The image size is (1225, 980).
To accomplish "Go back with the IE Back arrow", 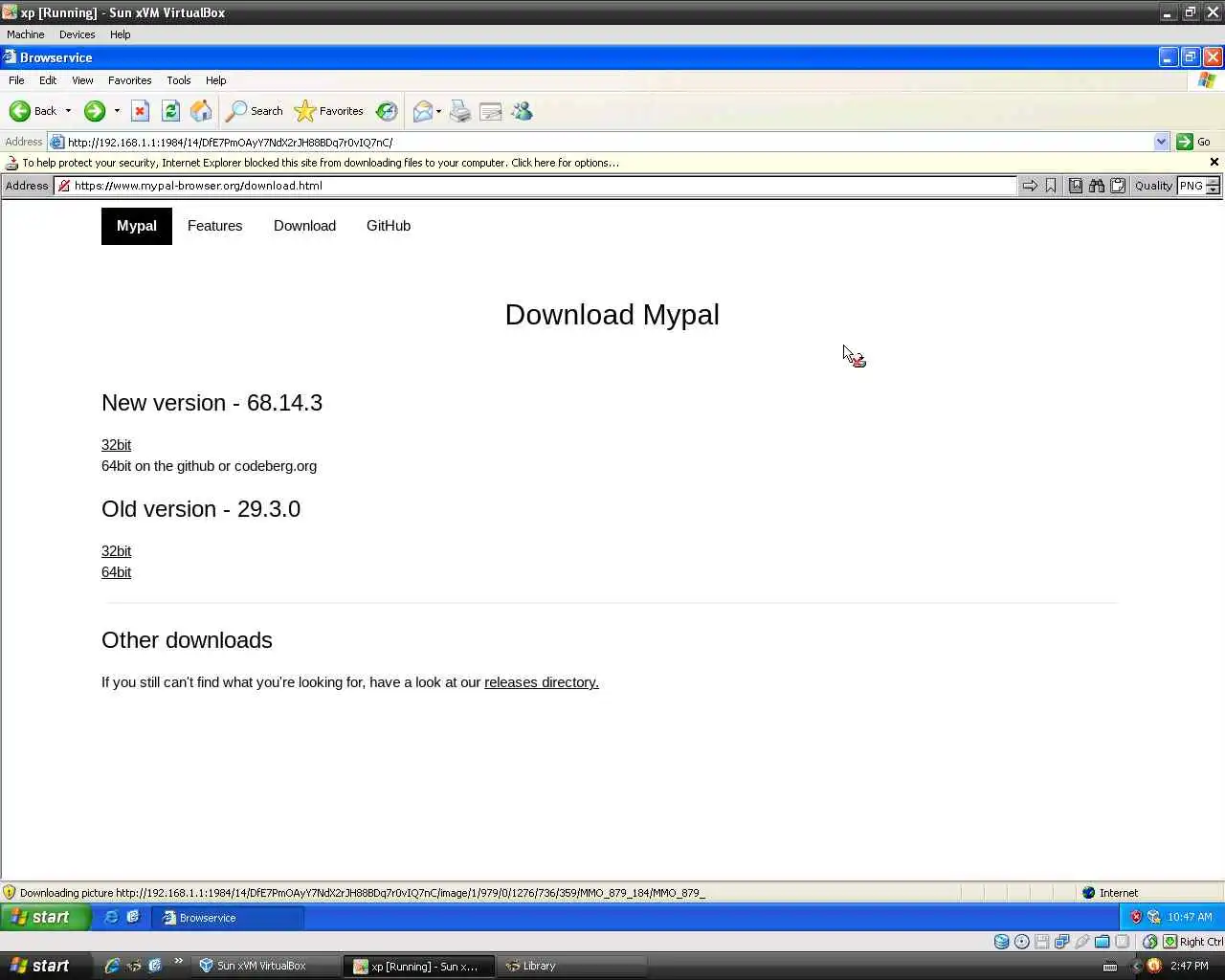I will pos(33,111).
